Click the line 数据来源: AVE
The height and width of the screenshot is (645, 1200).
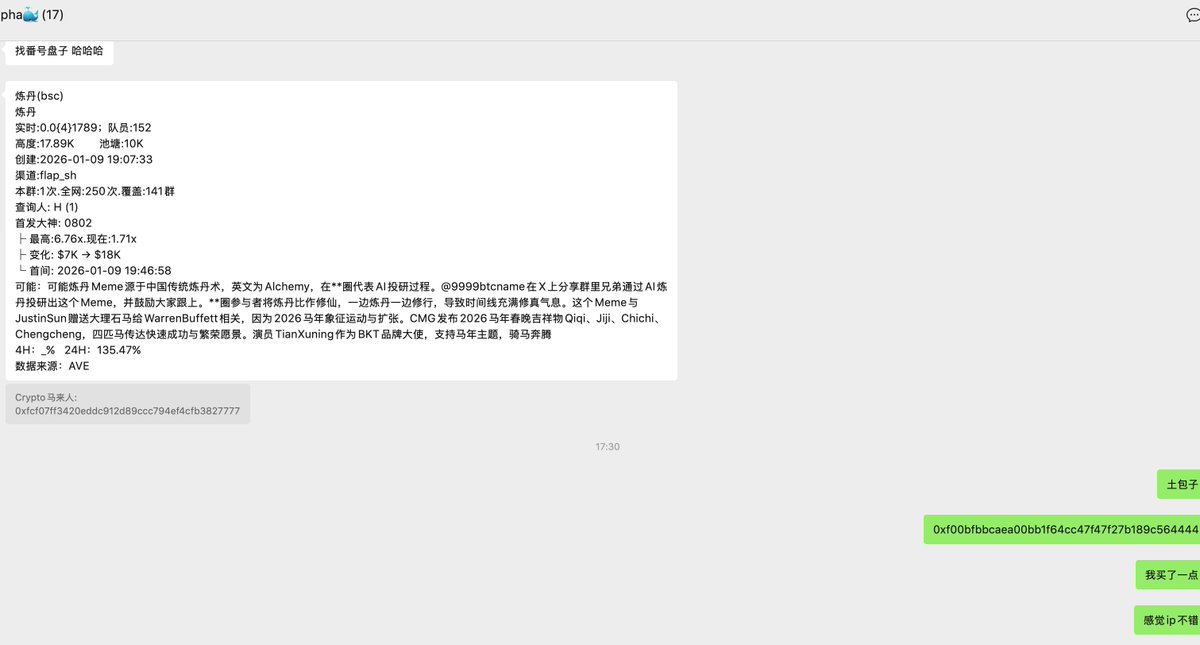pos(52,366)
